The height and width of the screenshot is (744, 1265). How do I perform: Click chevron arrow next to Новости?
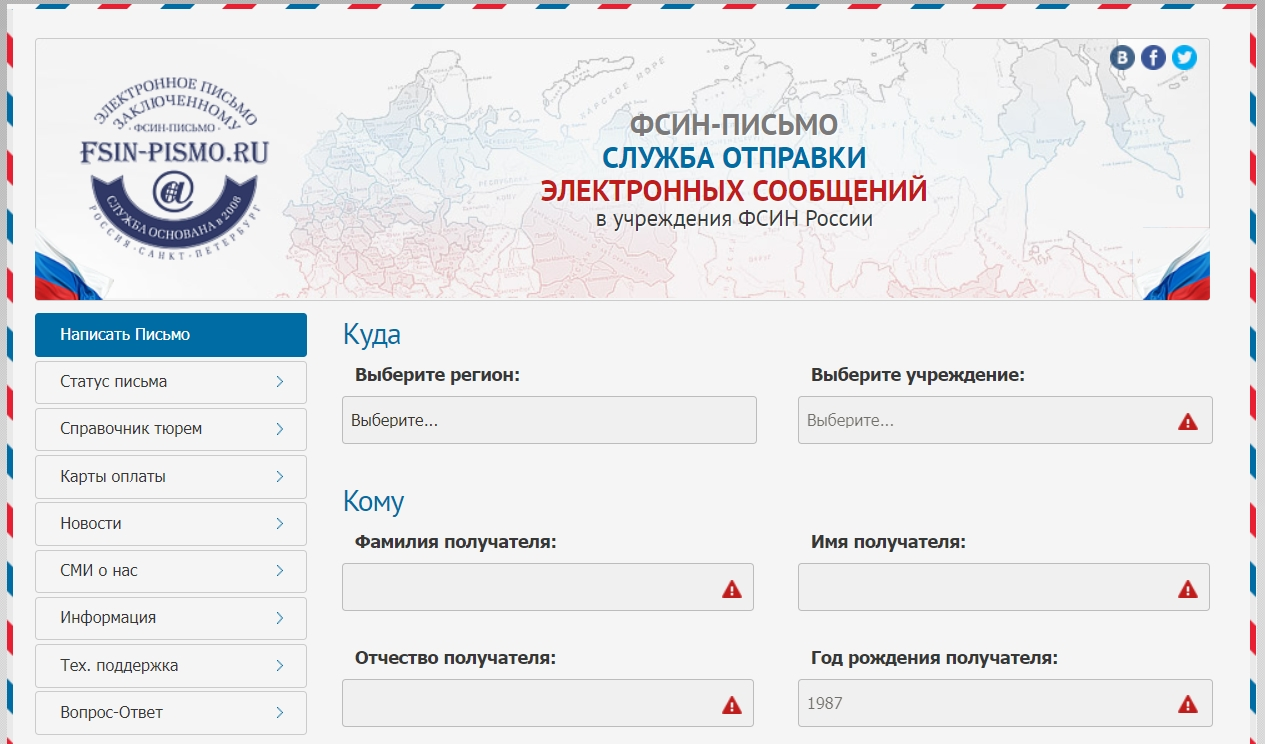point(280,524)
